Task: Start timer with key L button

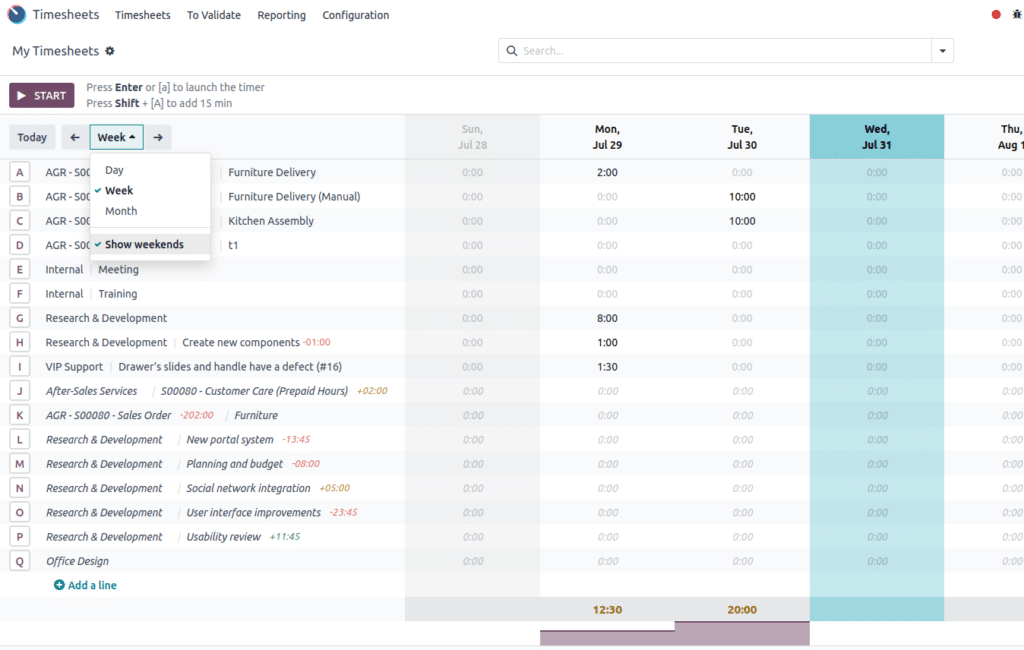Action: [20, 440]
